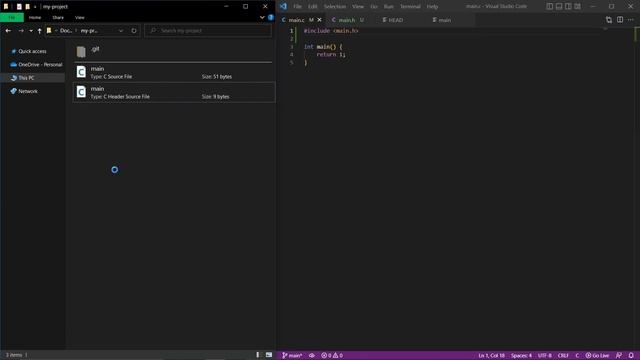The width and height of the screenshot is (640, 360).
Task: Refresh the my-project folder view
Action: pyautogui.click(x=134, y=31)
